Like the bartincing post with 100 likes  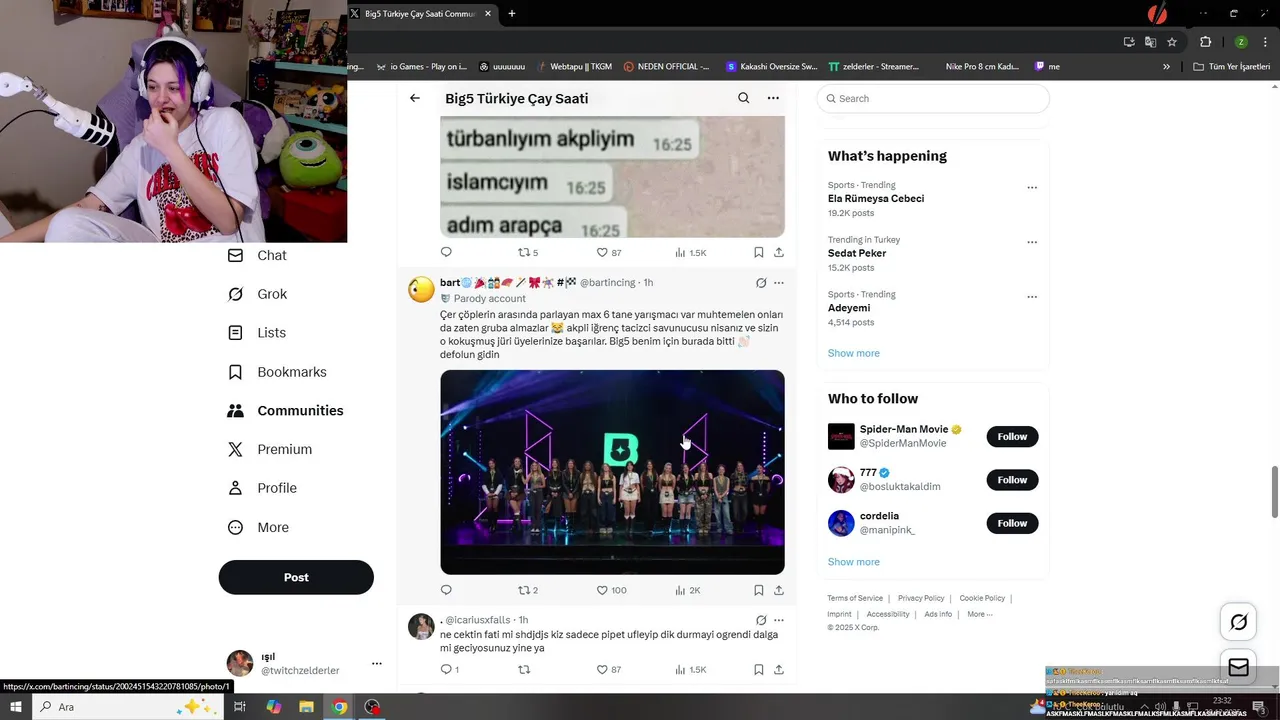pyautogui.click(x=611, y=590)
